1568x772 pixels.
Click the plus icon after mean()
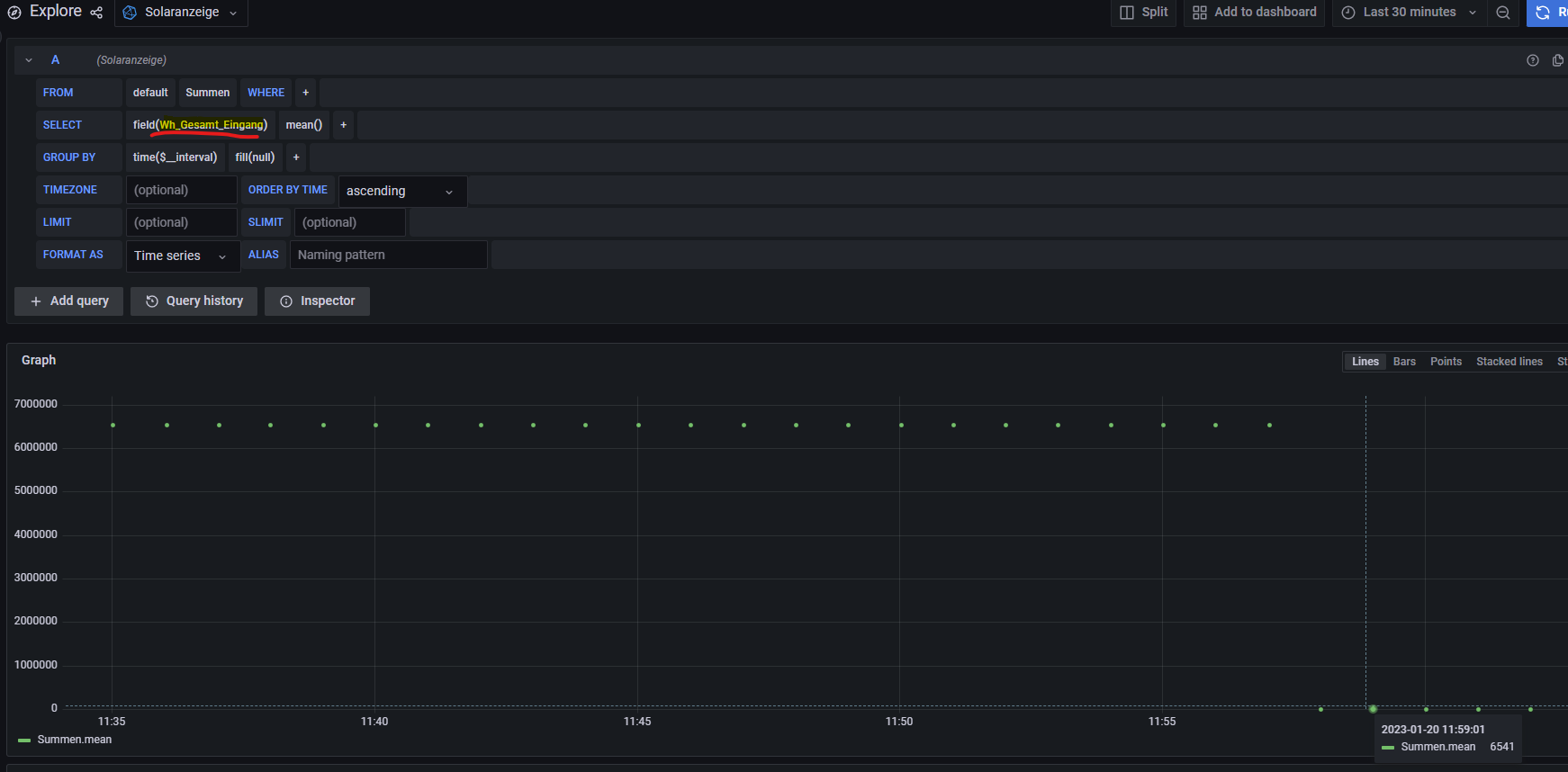coord(343,125)
